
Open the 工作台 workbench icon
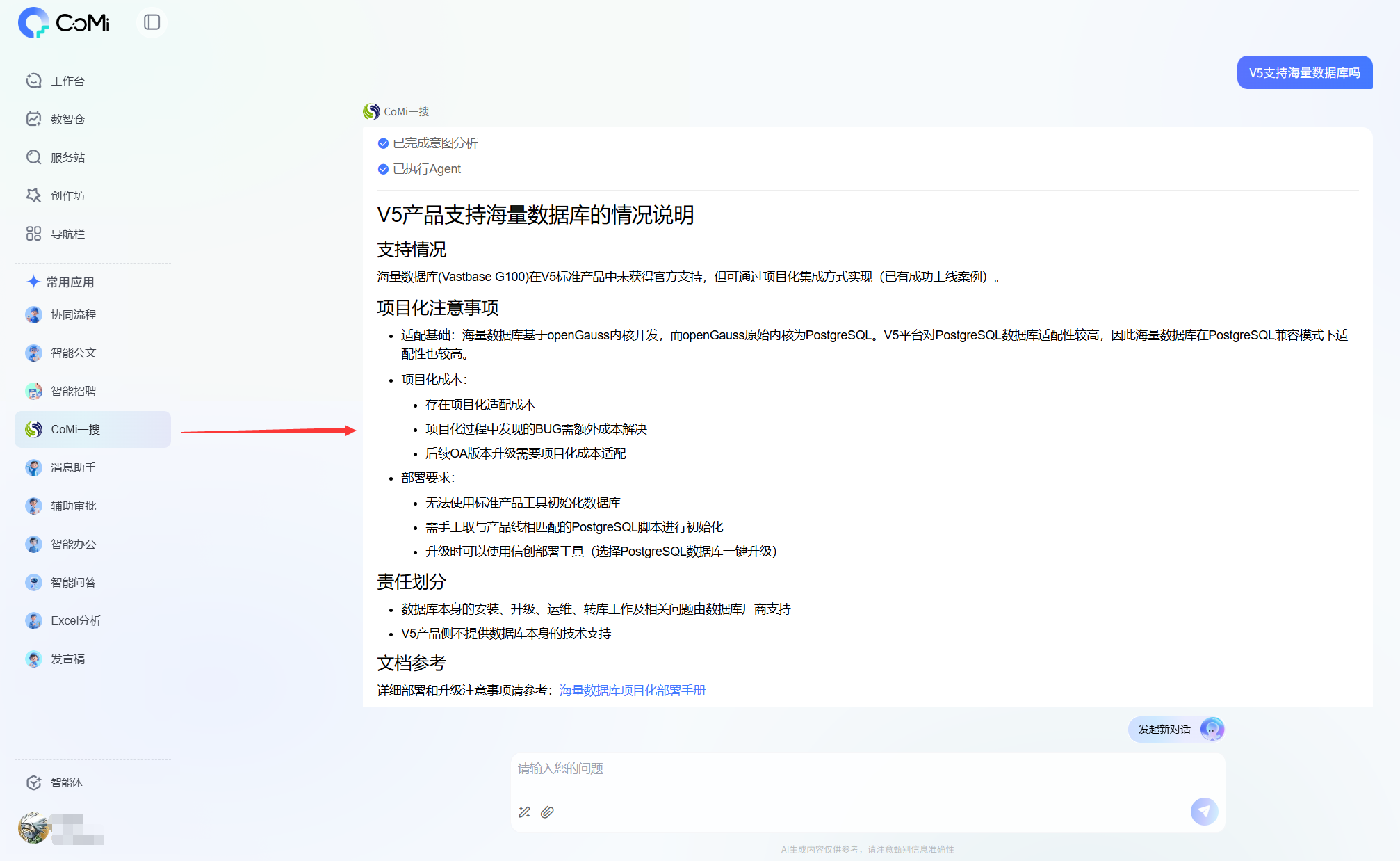(x=33, y=81)
